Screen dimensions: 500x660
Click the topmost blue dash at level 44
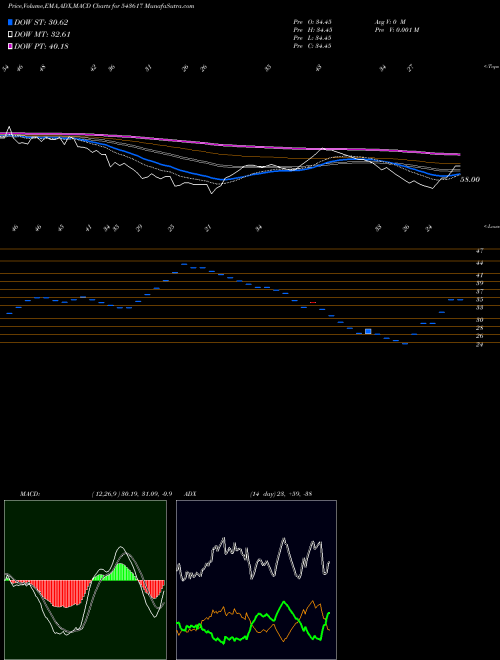point(184,264)
